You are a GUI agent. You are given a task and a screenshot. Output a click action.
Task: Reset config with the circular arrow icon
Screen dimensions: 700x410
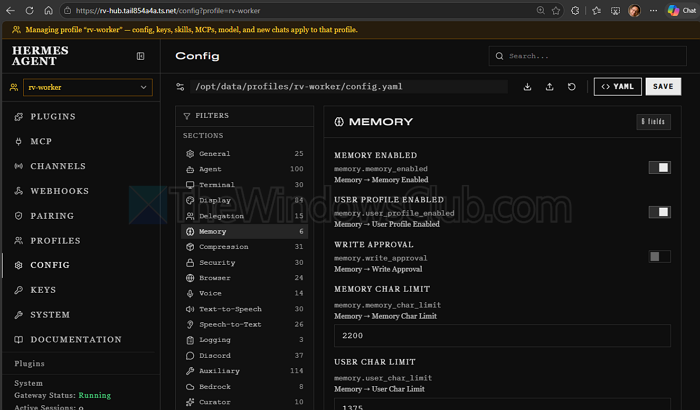(571, 87)
